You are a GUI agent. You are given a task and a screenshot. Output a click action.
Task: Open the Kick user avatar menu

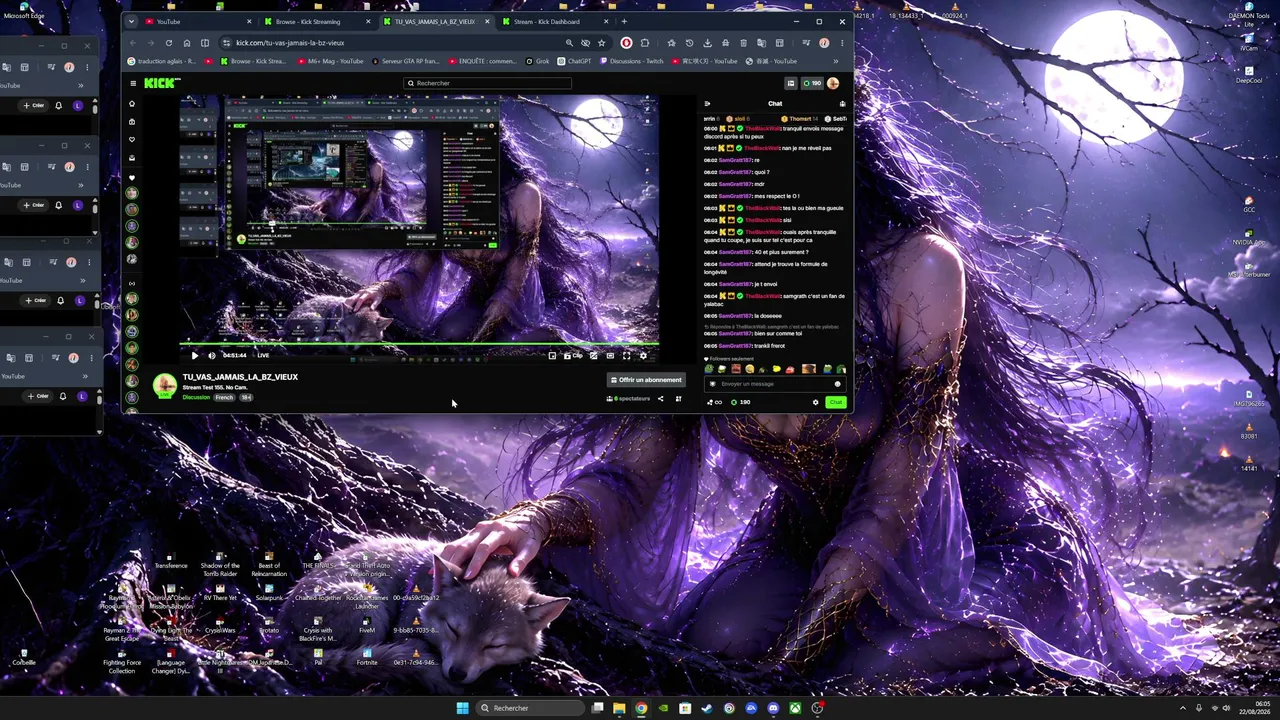833,83
